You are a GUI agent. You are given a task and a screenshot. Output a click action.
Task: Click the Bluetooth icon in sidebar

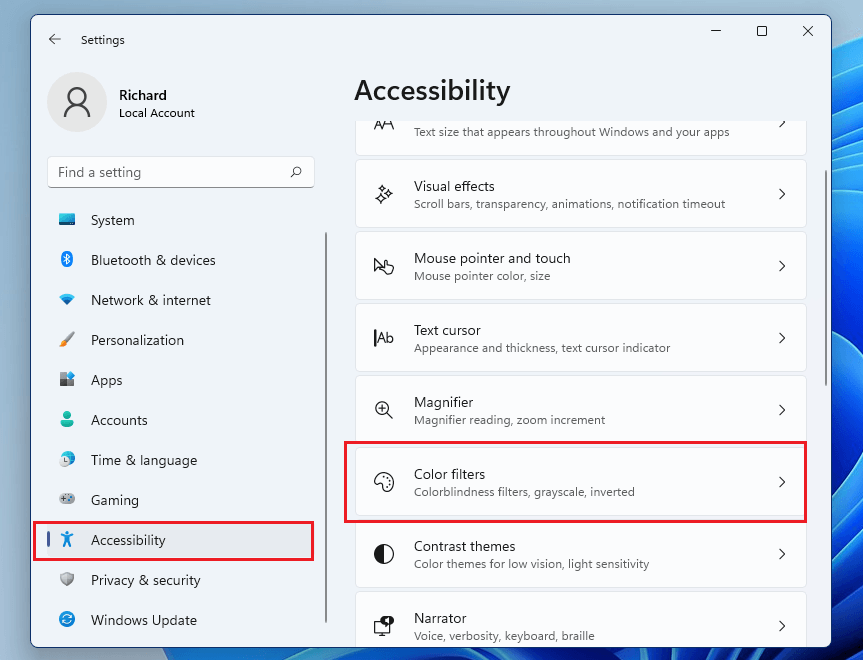[x=67, y=259]
